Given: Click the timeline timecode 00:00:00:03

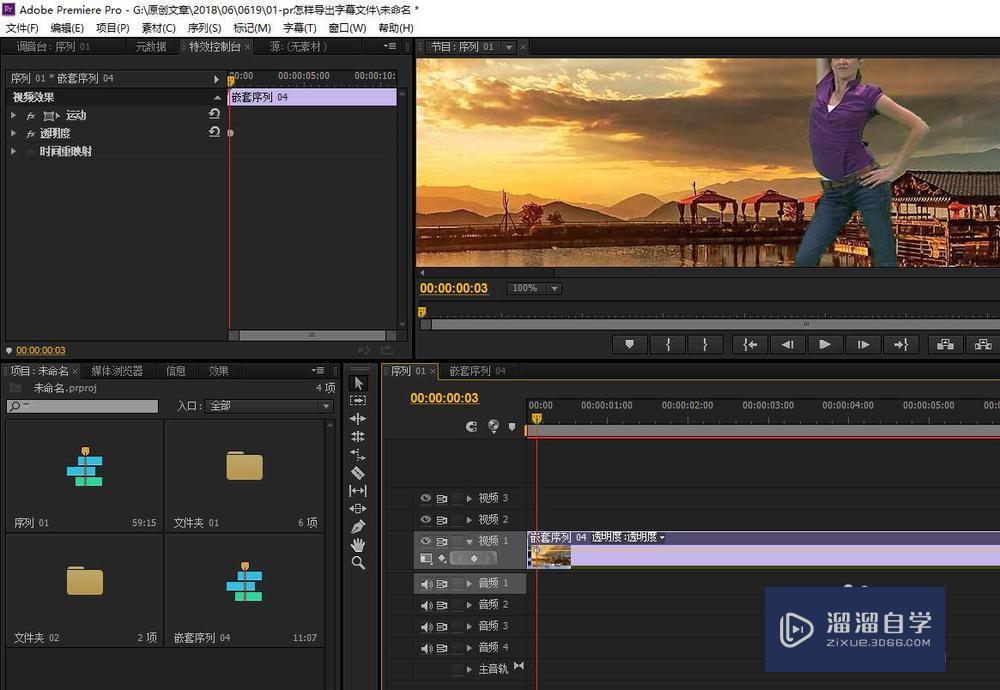Looking at the screenshot, I should (444, 398).
